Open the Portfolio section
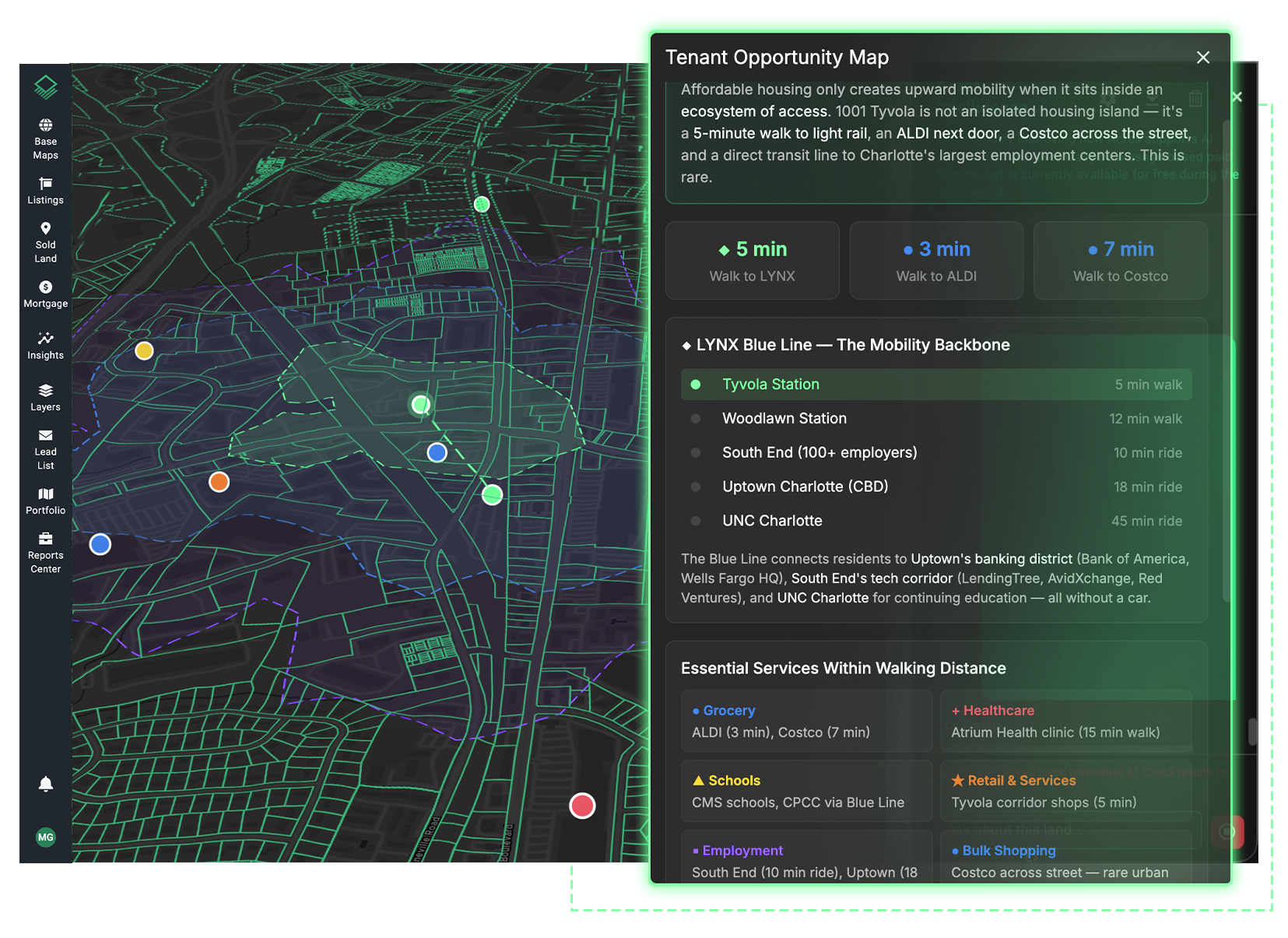This screenshot has height=938, width=1288. (46, 501)
